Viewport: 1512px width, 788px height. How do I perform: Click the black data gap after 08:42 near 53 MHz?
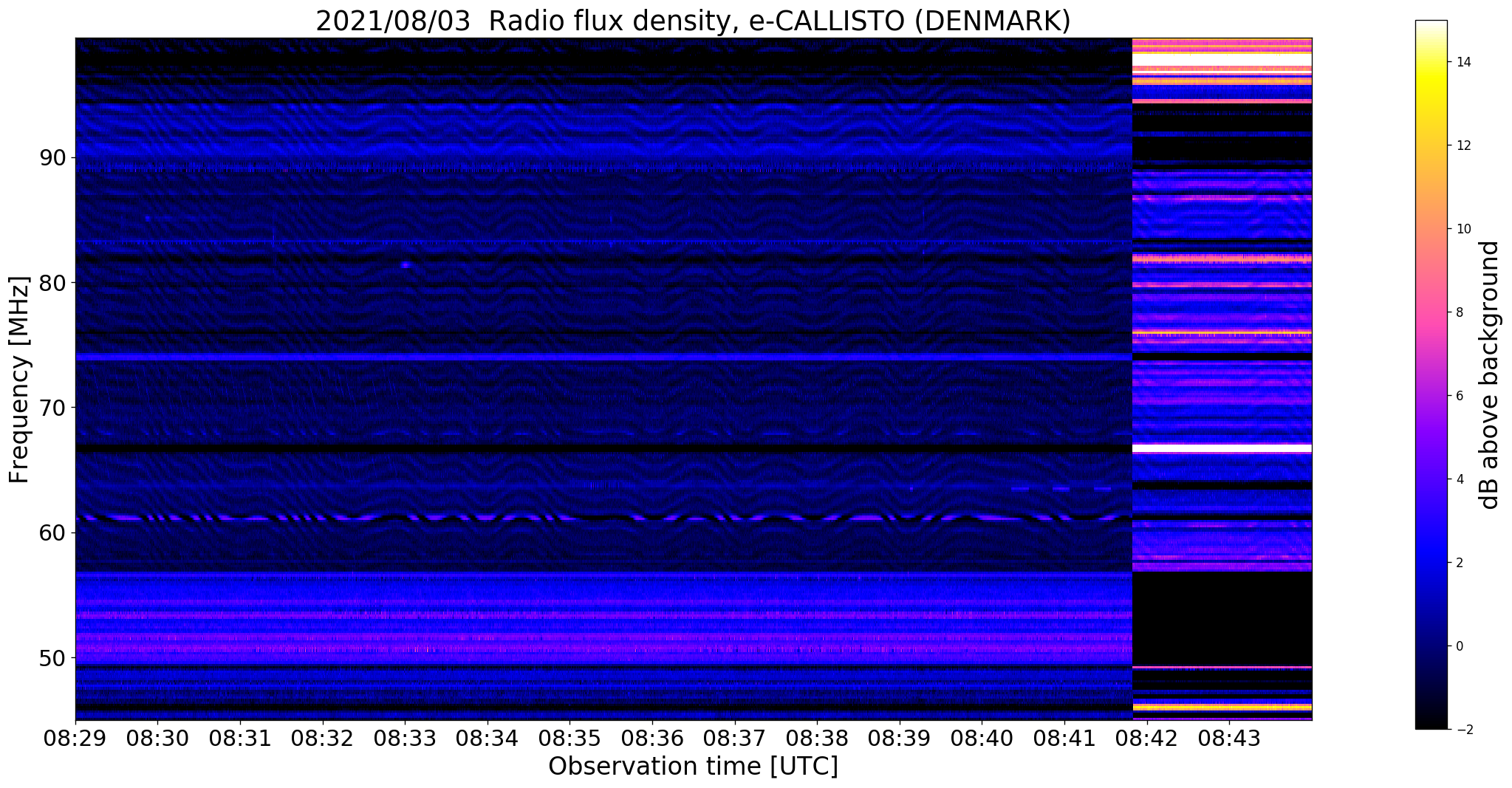[x=1222, y=619]
